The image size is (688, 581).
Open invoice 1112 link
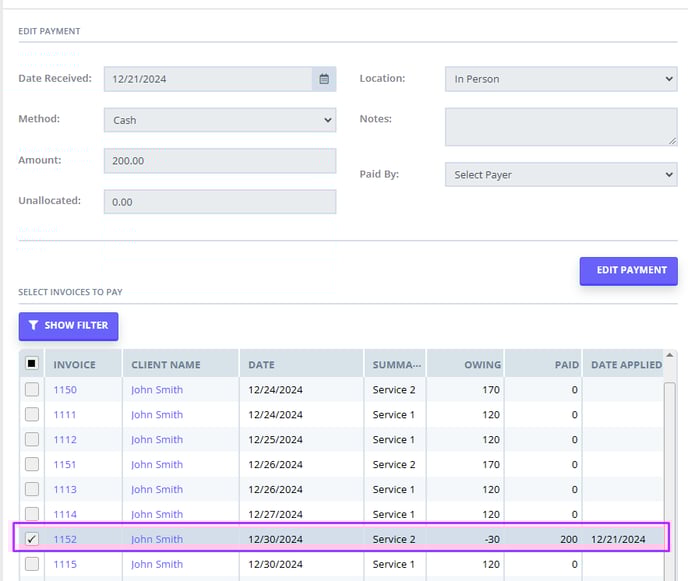click(x=65, y=440)
